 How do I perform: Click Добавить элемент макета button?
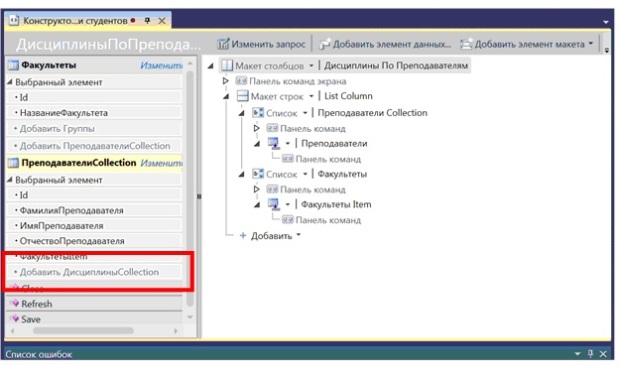click(527, 44)
